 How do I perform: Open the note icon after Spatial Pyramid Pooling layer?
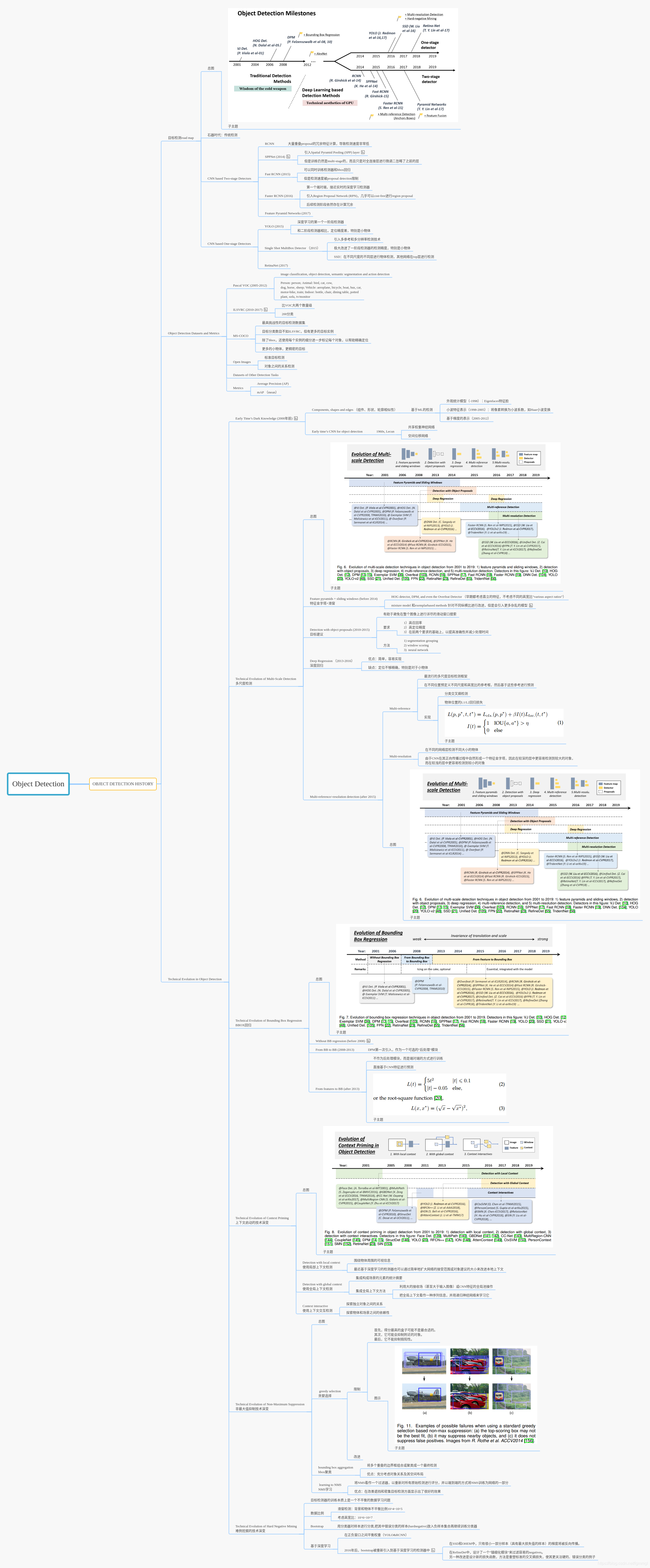(x=363, y=152)
